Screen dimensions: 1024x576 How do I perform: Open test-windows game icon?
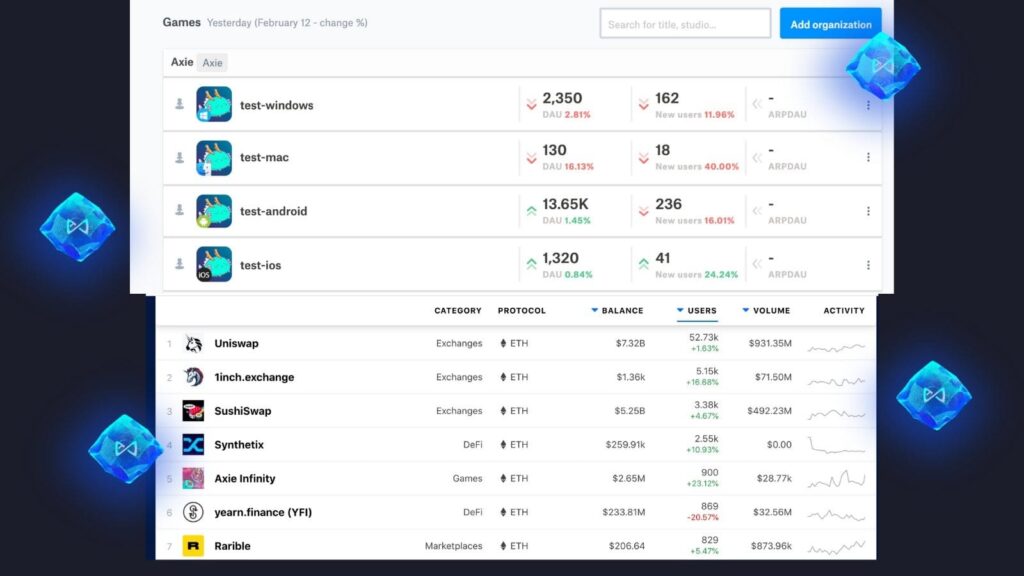pyautogui.click(x=214, y=104)
